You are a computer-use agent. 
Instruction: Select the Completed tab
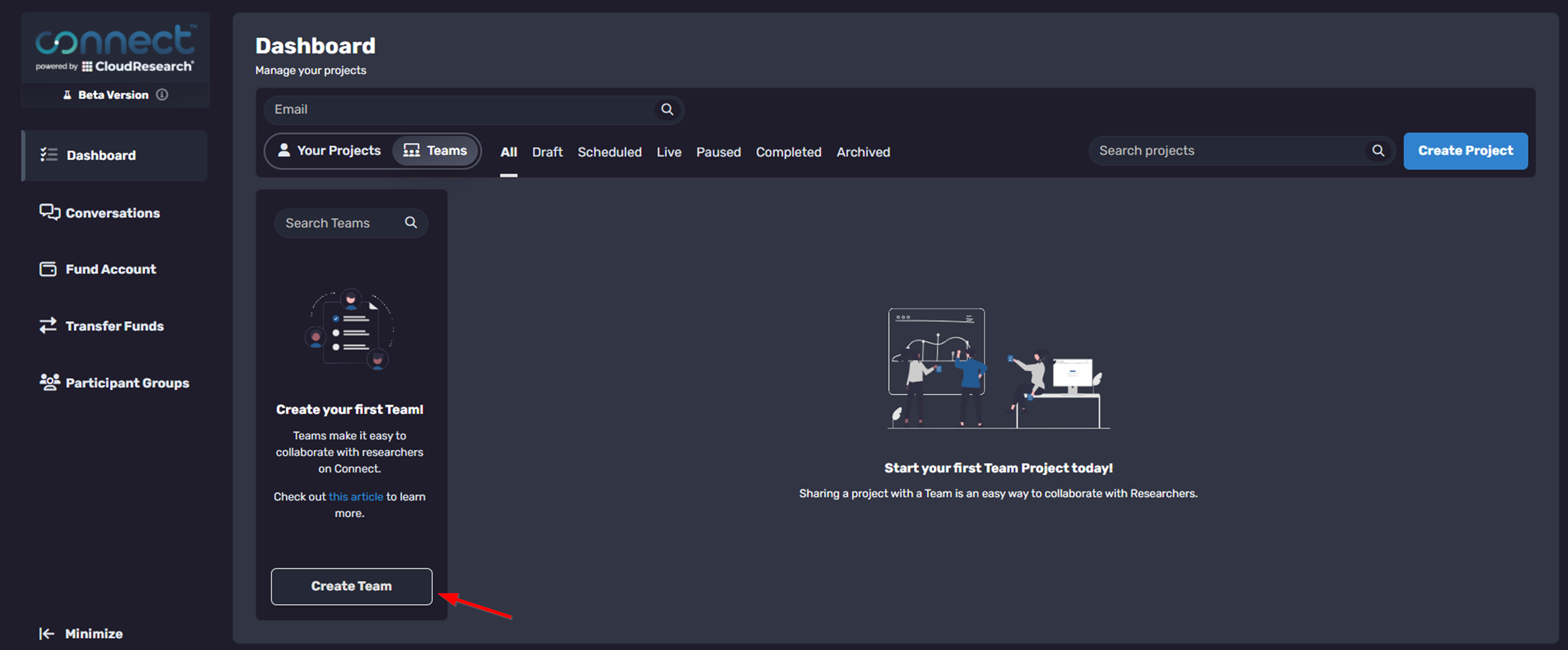pos(788,152)
